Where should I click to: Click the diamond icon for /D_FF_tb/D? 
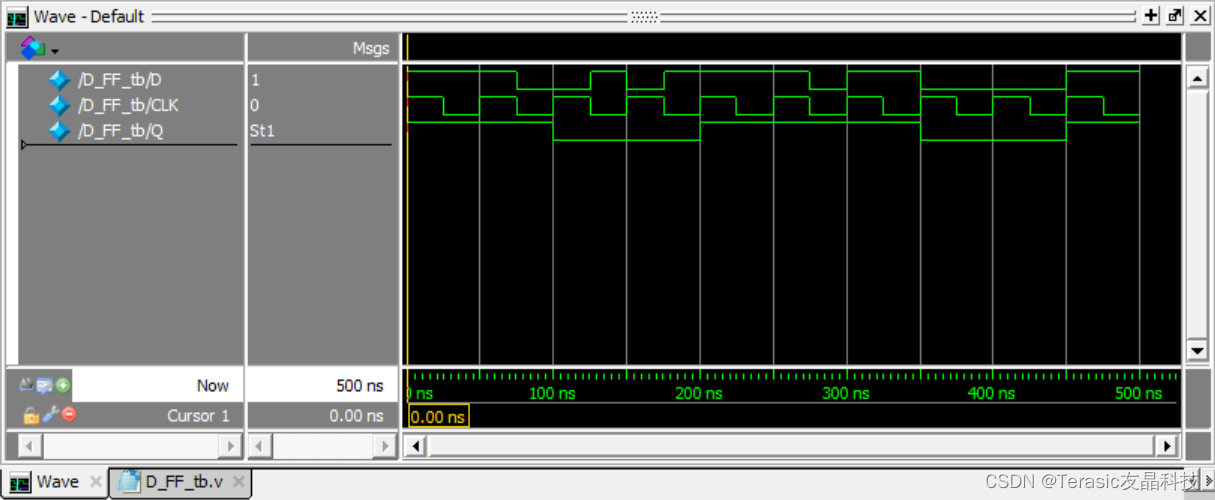[59, 80]
